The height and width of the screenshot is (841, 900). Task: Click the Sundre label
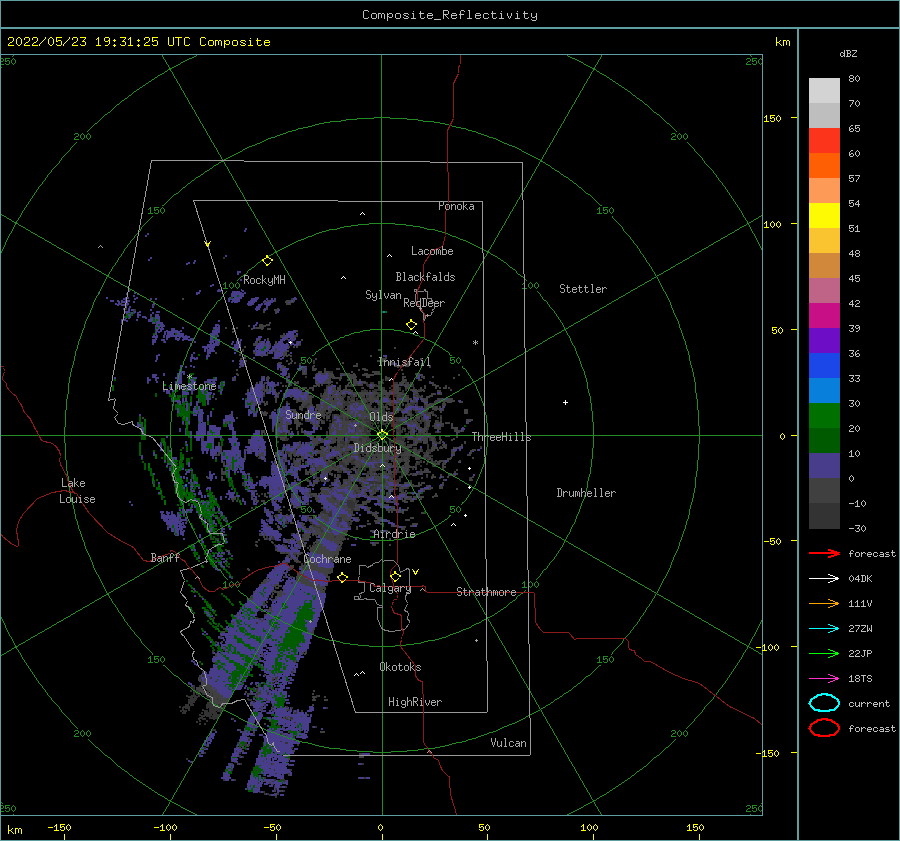pyautogui.click(x=303, y=414)
